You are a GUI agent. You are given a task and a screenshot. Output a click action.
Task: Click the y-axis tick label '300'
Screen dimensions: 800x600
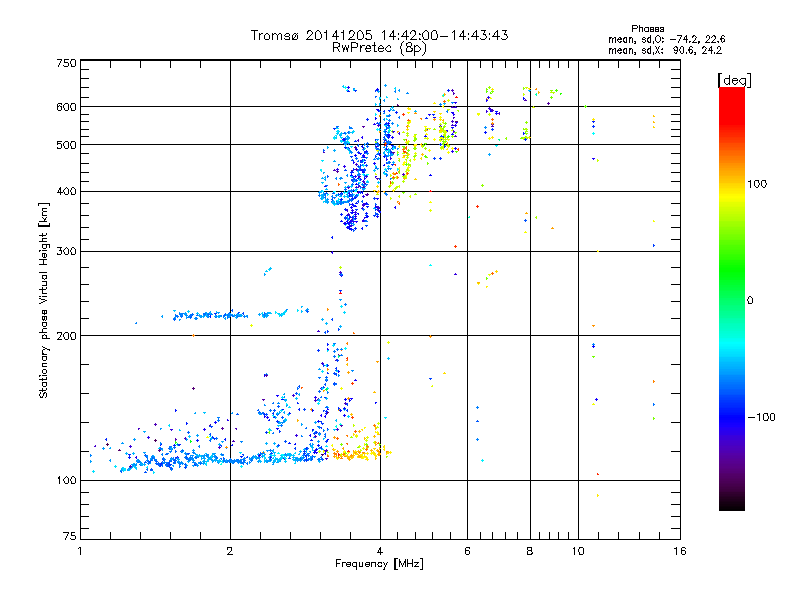[67, 252]
